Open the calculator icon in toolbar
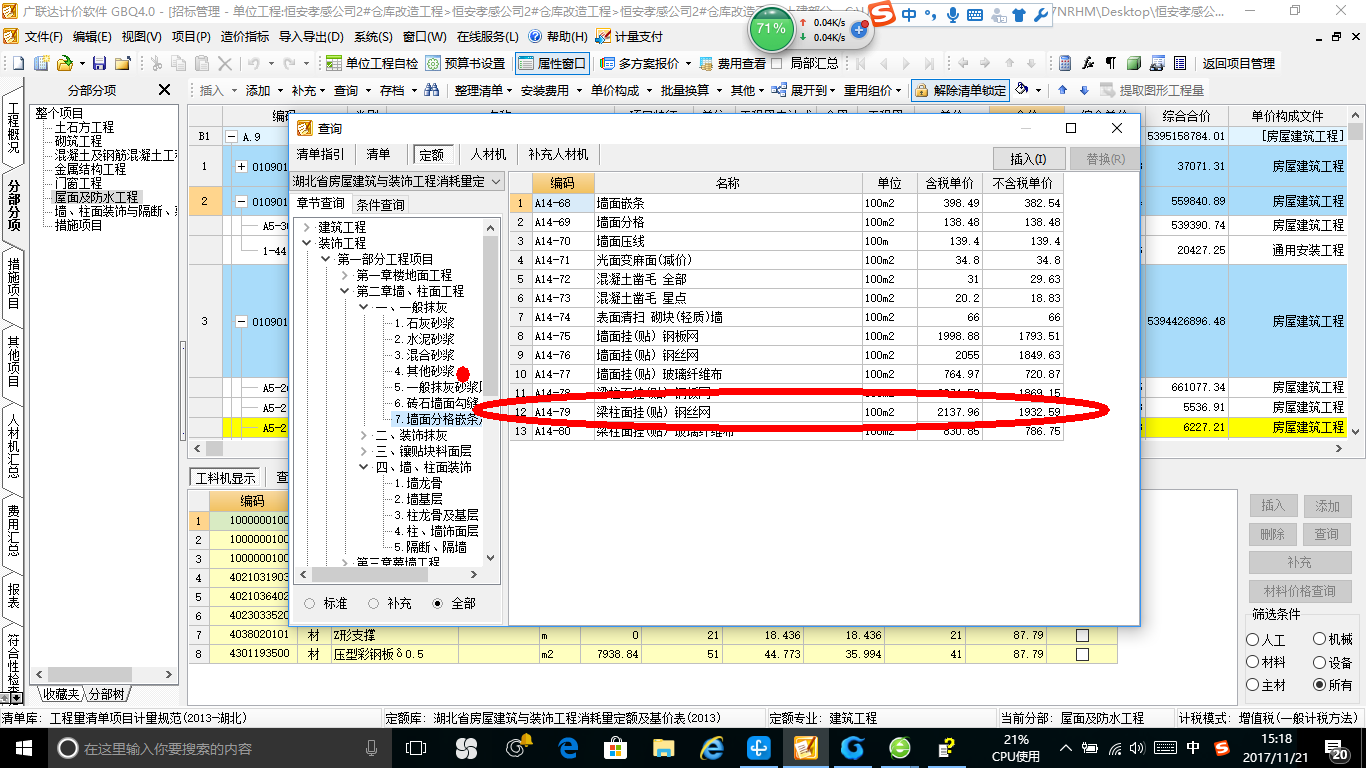 1065,63
